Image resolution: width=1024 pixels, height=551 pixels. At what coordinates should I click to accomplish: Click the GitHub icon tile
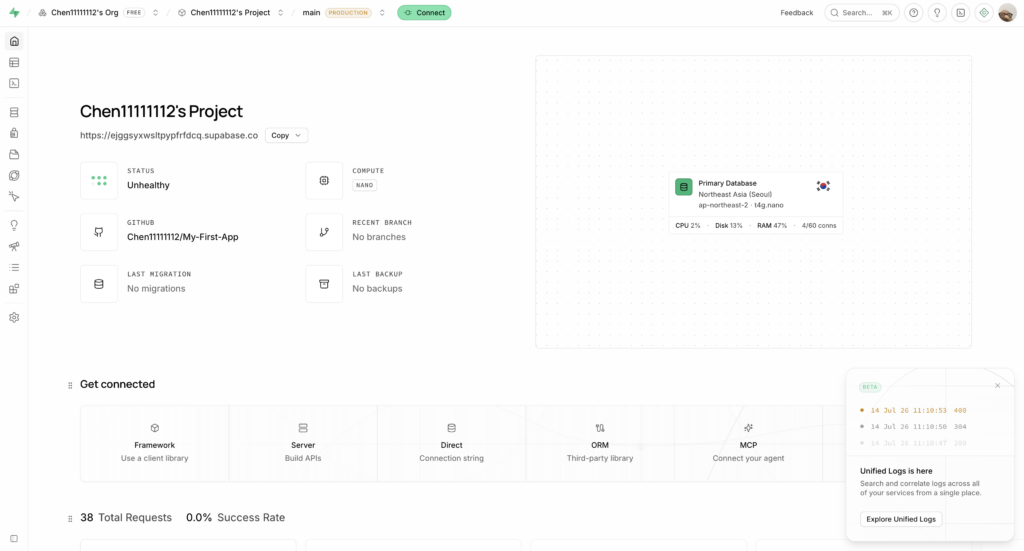click(x=99, y=232)
